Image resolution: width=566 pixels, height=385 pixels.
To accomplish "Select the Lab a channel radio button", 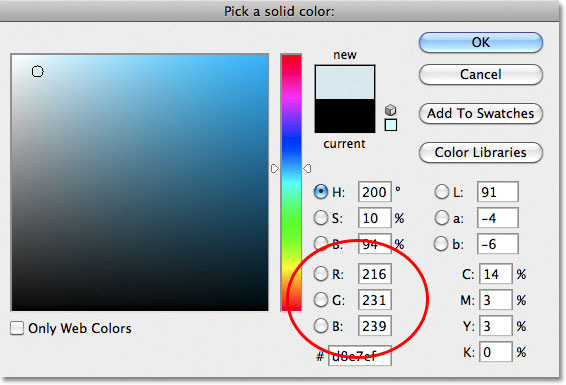I will pyautogui.click(x=441, y=218).
